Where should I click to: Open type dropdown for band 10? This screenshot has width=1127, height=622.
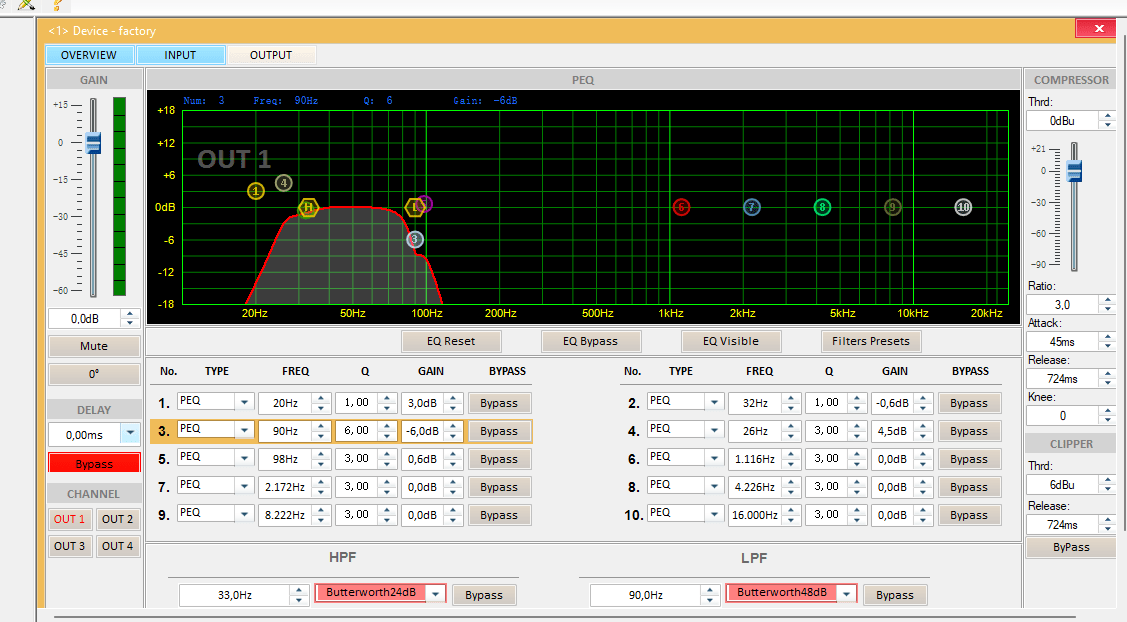click(714, 514)
